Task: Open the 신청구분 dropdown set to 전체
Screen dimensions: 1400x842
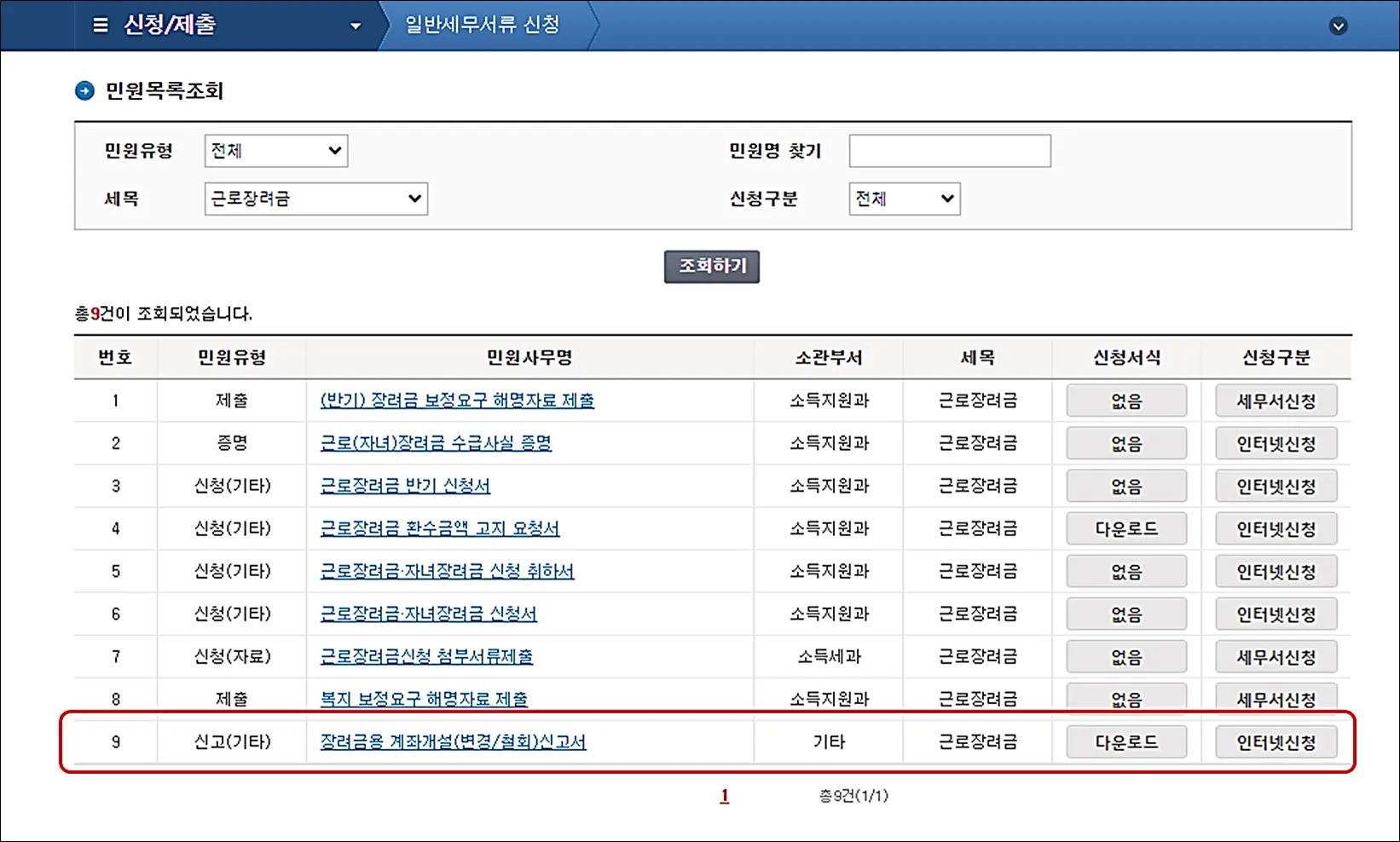Action: [x=905, y=199]
